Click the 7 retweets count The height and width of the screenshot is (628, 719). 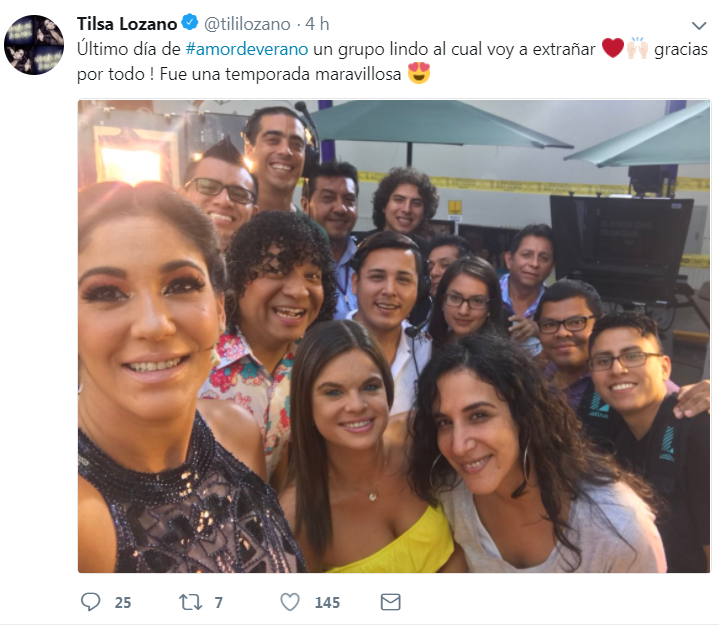coord(219,602)
